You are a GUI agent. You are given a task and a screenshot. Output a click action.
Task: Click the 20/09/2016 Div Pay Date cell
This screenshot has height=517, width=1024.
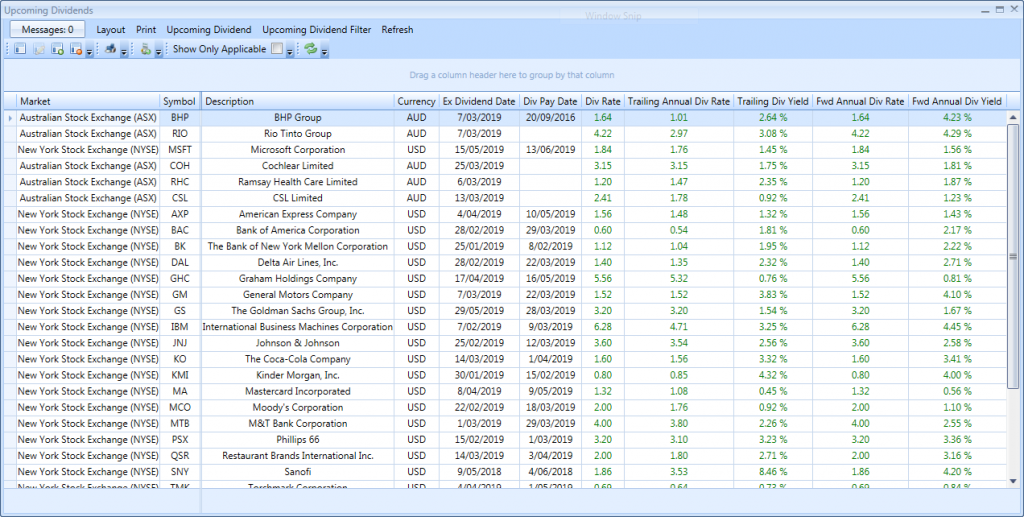[x=550, y=118]
